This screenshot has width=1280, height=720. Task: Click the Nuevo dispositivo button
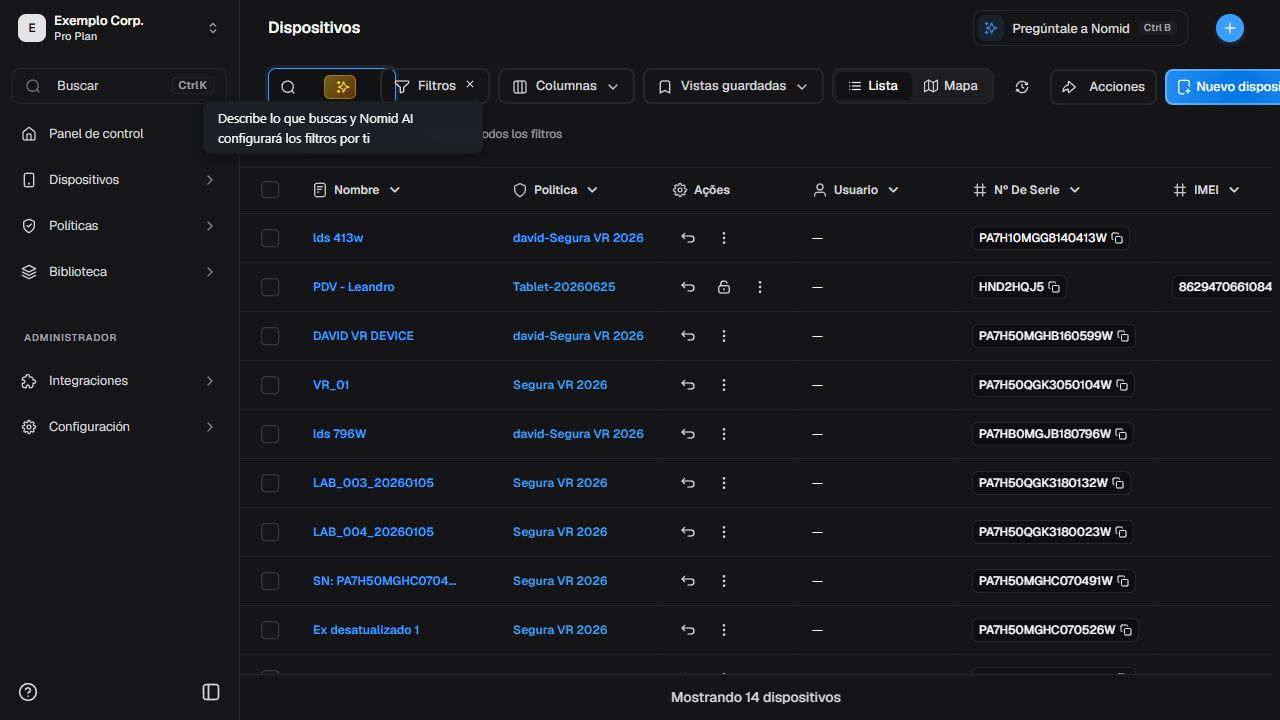click(1223, 87)
